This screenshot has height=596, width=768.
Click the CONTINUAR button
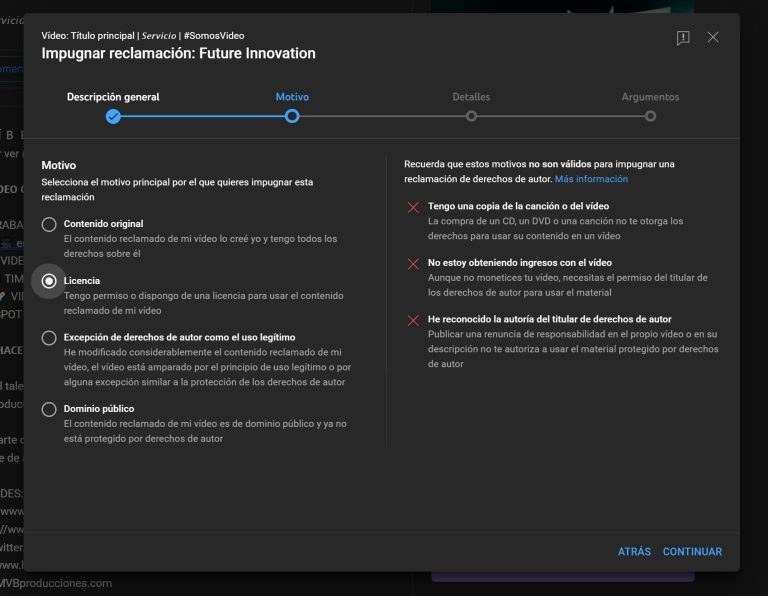click(692, 552)
